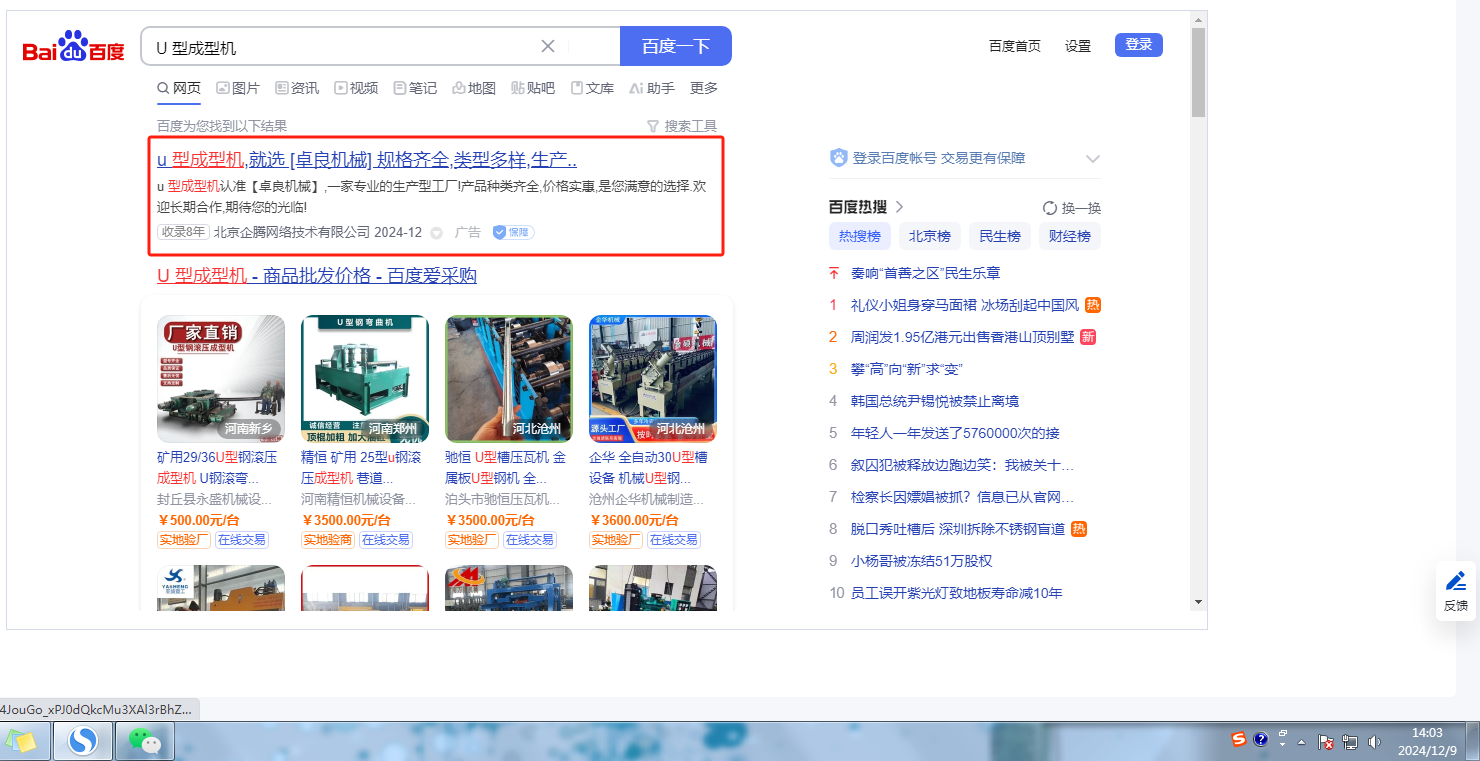The image size is (1480, 761).
Task: Click the 热 badge beside 礼仪小姐 headline
Action: tap(1093, 305)
